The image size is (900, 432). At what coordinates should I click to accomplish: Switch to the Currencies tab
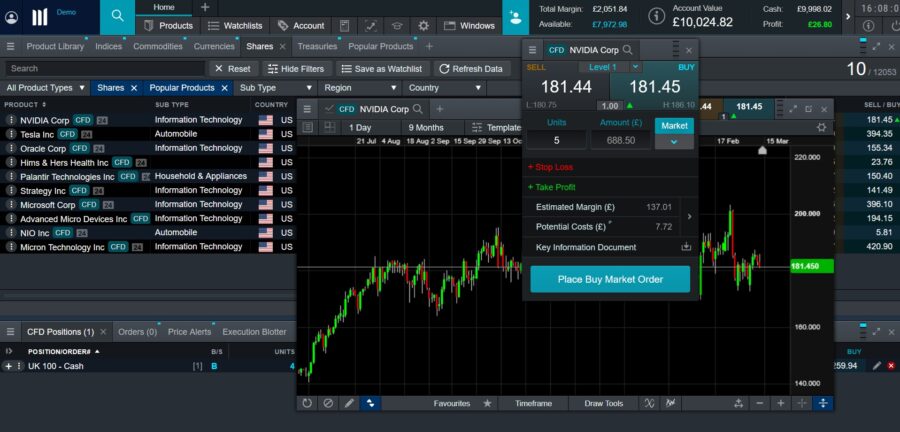click(x=214, y=46)
